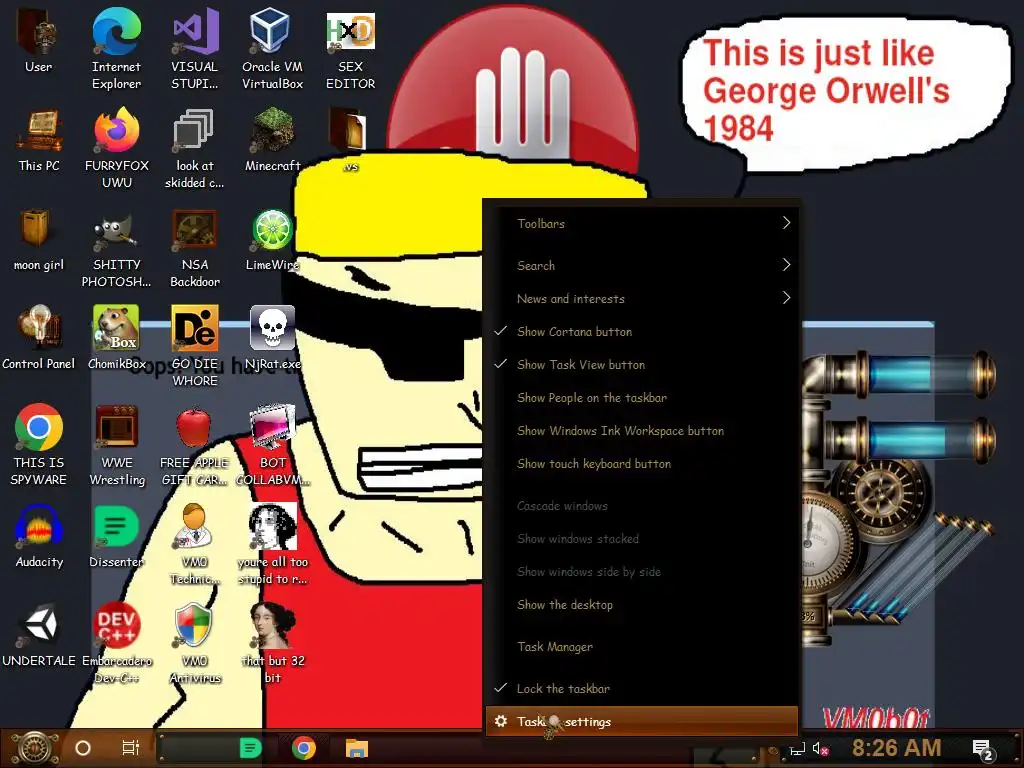Open FREE APPLE GIFT CAR... icon
The width and height of the screenshot is (1024, 768).
[x=195, y=444]
